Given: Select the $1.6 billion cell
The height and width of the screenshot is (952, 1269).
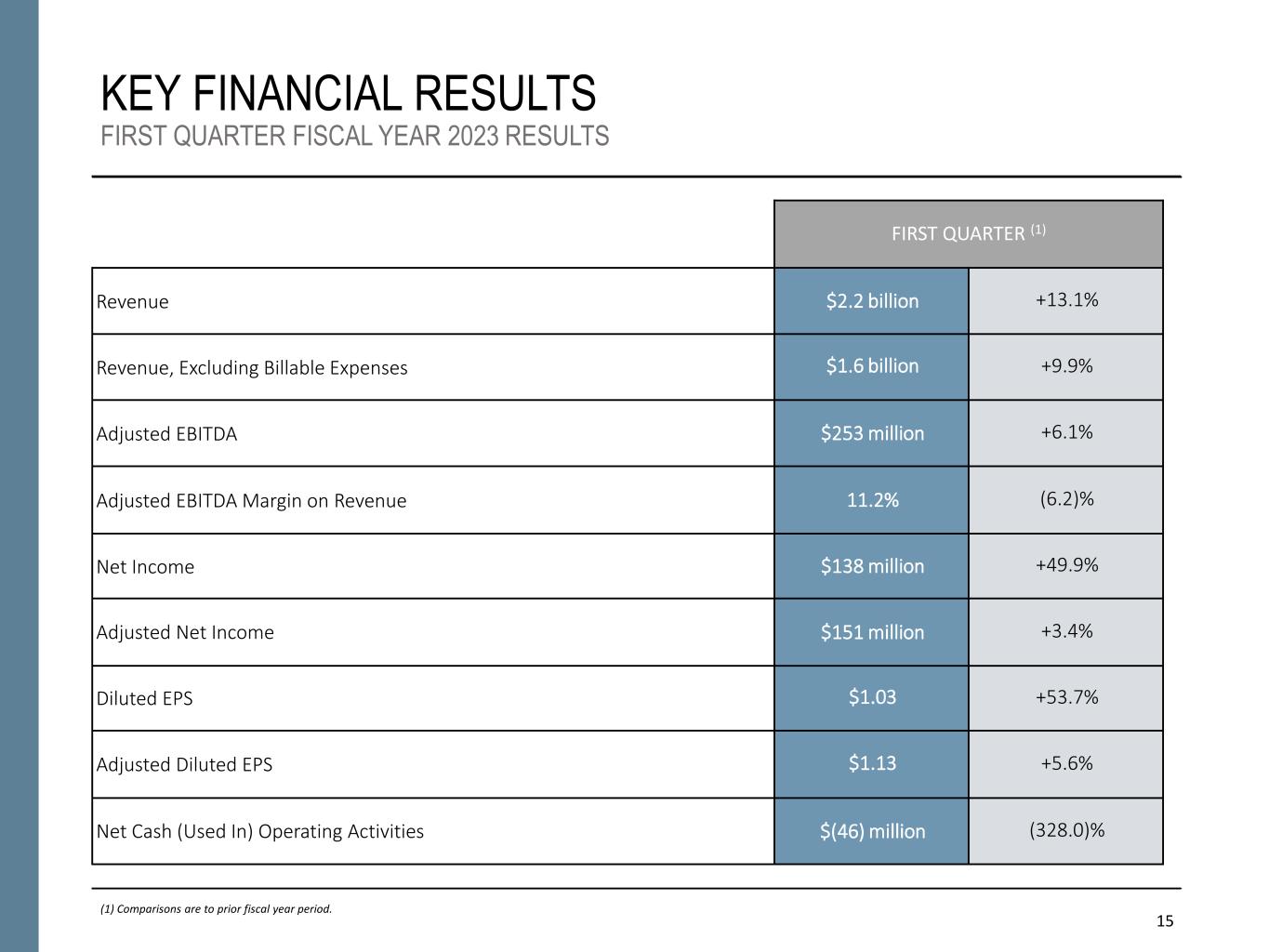Looking at the screenshot, I should 871,366.
